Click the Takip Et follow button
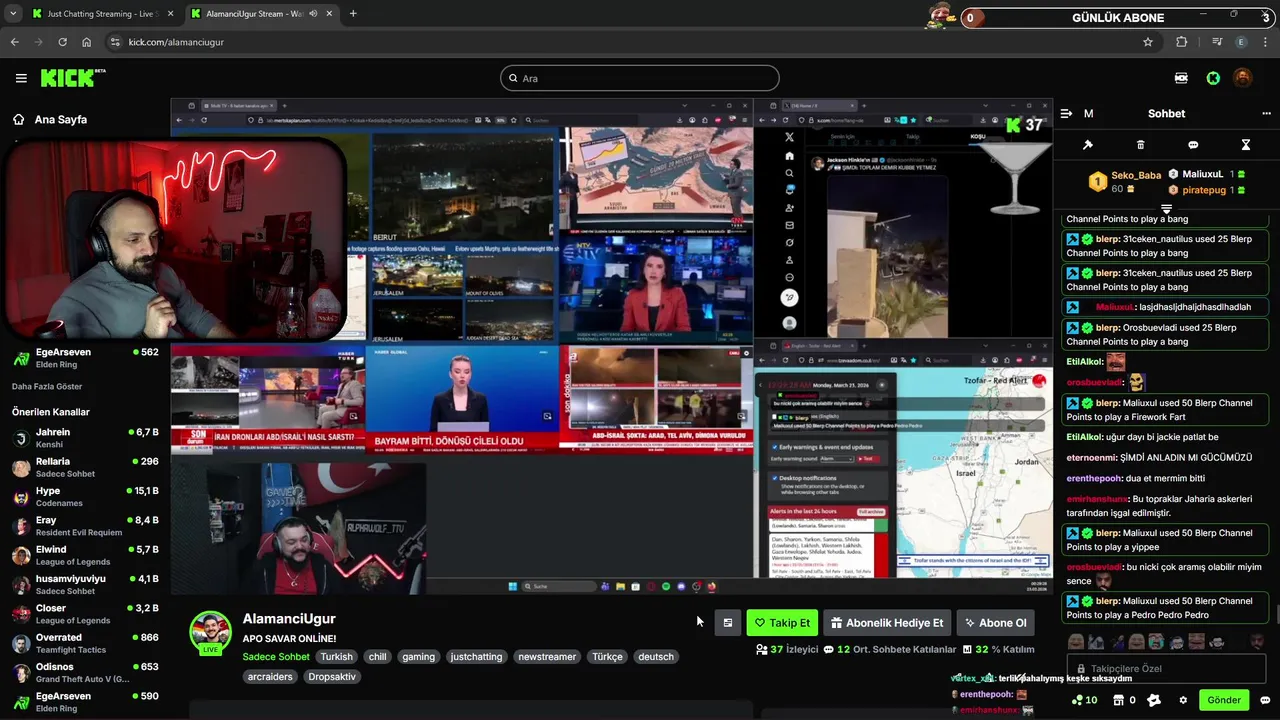Screen dimensions: 1280x720 [782, 623]
